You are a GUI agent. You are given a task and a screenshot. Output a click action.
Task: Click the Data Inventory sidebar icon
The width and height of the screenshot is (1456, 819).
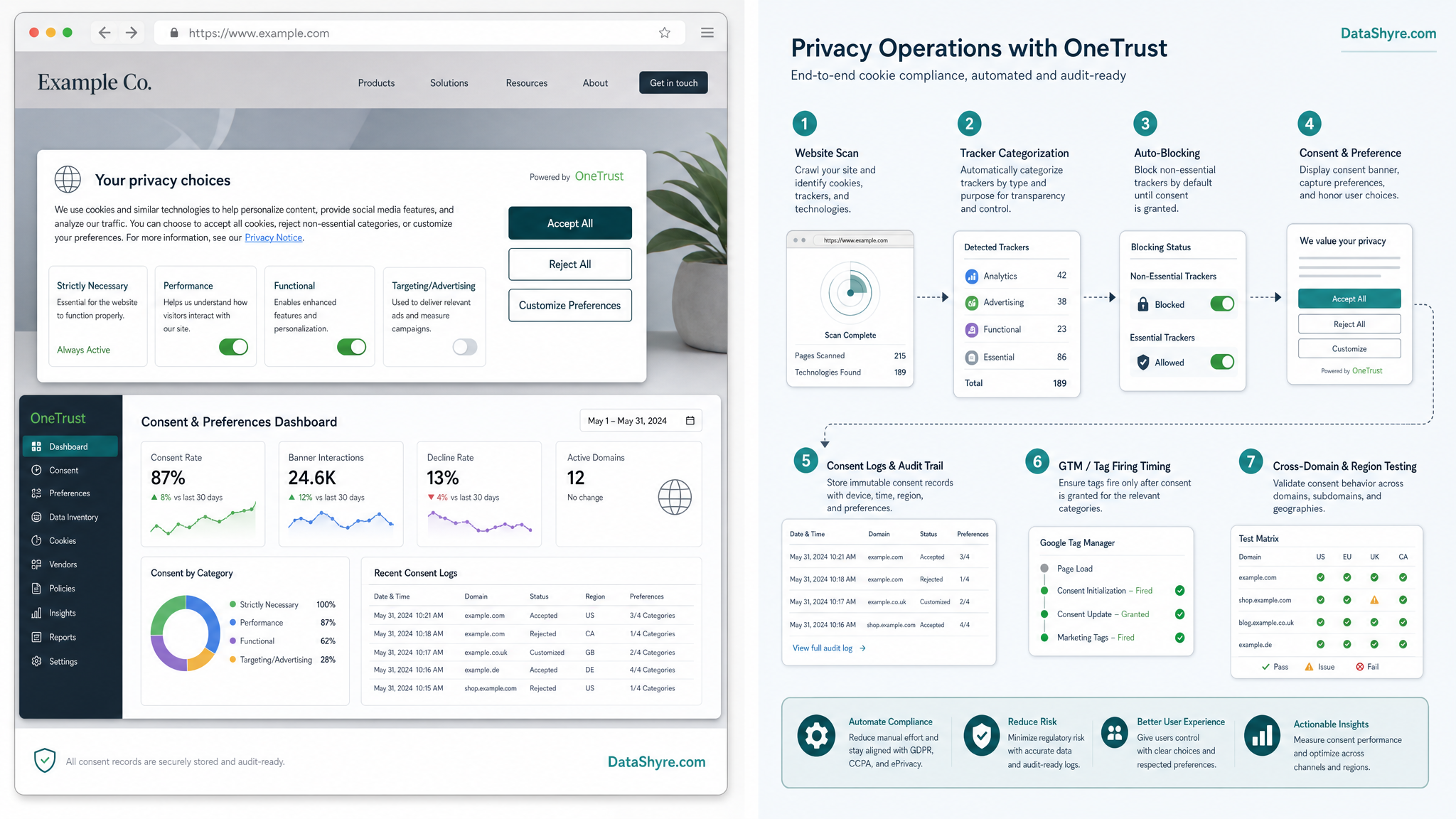(36, 517)
